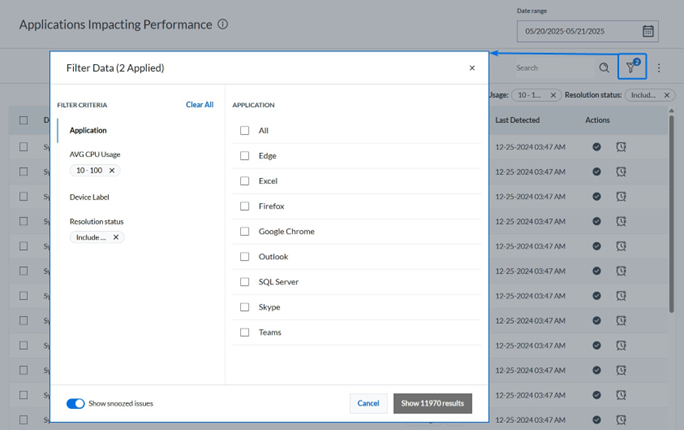Toggle Show snoozed issues switch
Viewport: 684px width, 430px height.
pyautogui.click(x=75, y=403)
